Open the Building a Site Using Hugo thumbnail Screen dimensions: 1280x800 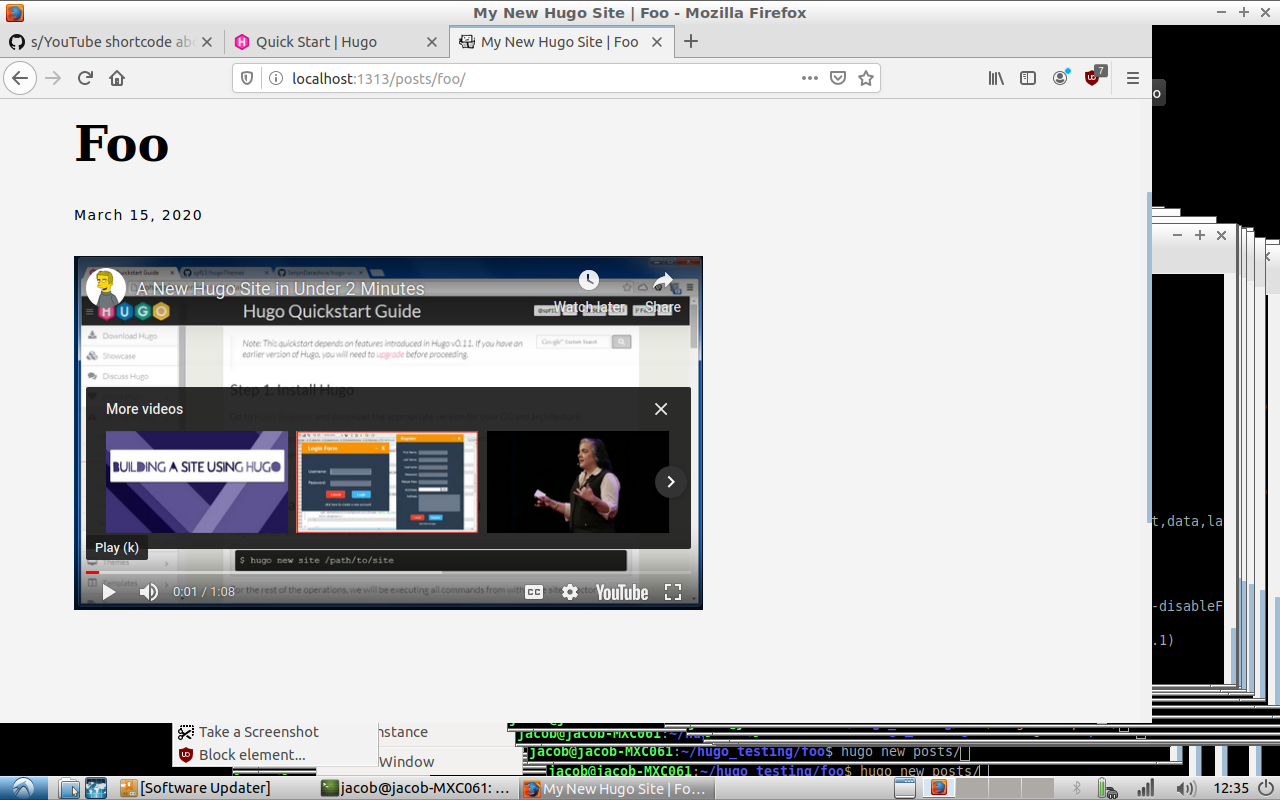197,482
